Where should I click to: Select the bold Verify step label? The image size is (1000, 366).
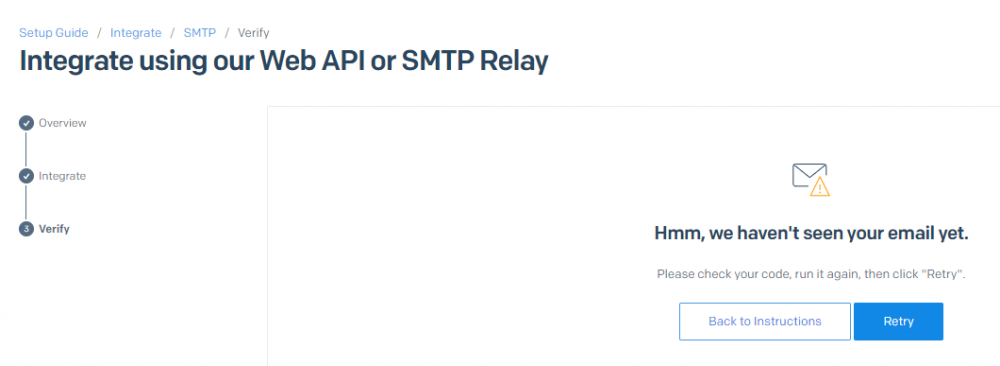coord(54,229)
